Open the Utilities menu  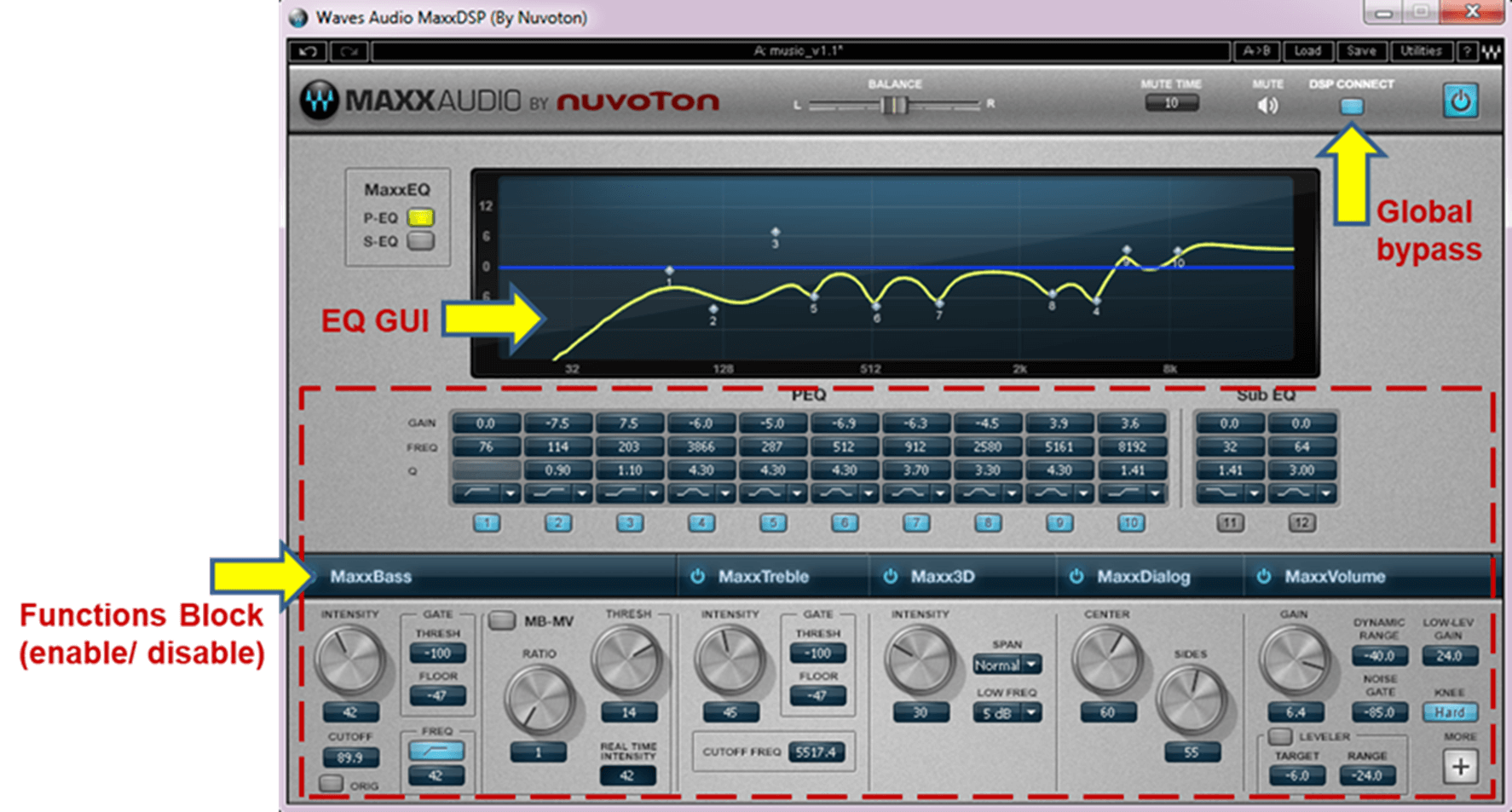click(1420, 52)
